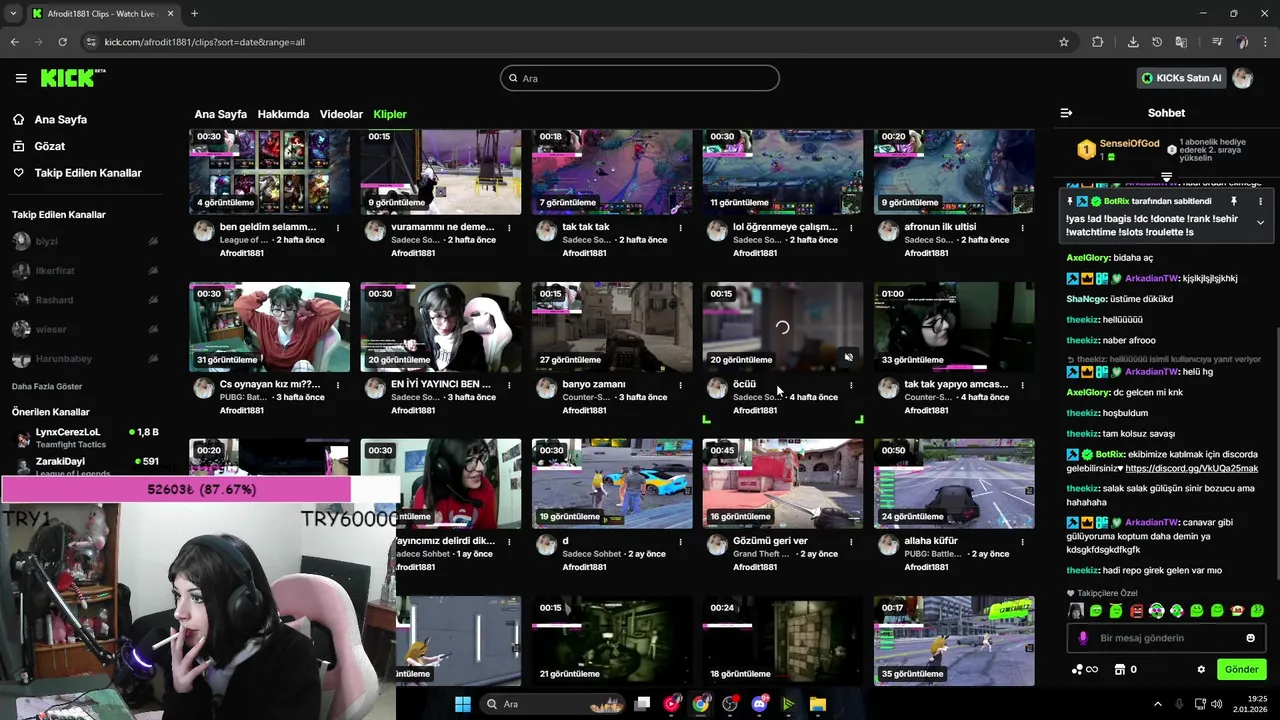Click the Kick search field 'Ara'
Viewport: 1280px width, 720px height.
(x=640, y=78)
